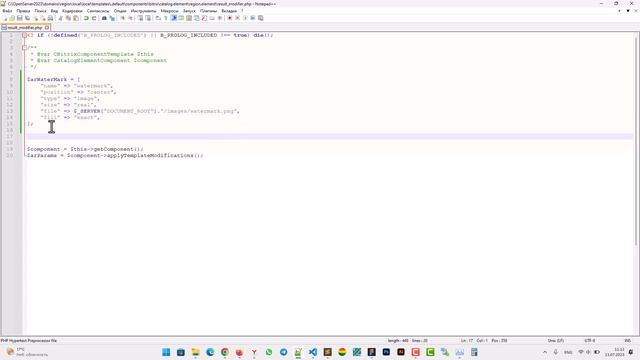The width and height of the screenshot is (640, 360).
Task: Open the User Defined Language dialog icon
Action: point(181,18)
